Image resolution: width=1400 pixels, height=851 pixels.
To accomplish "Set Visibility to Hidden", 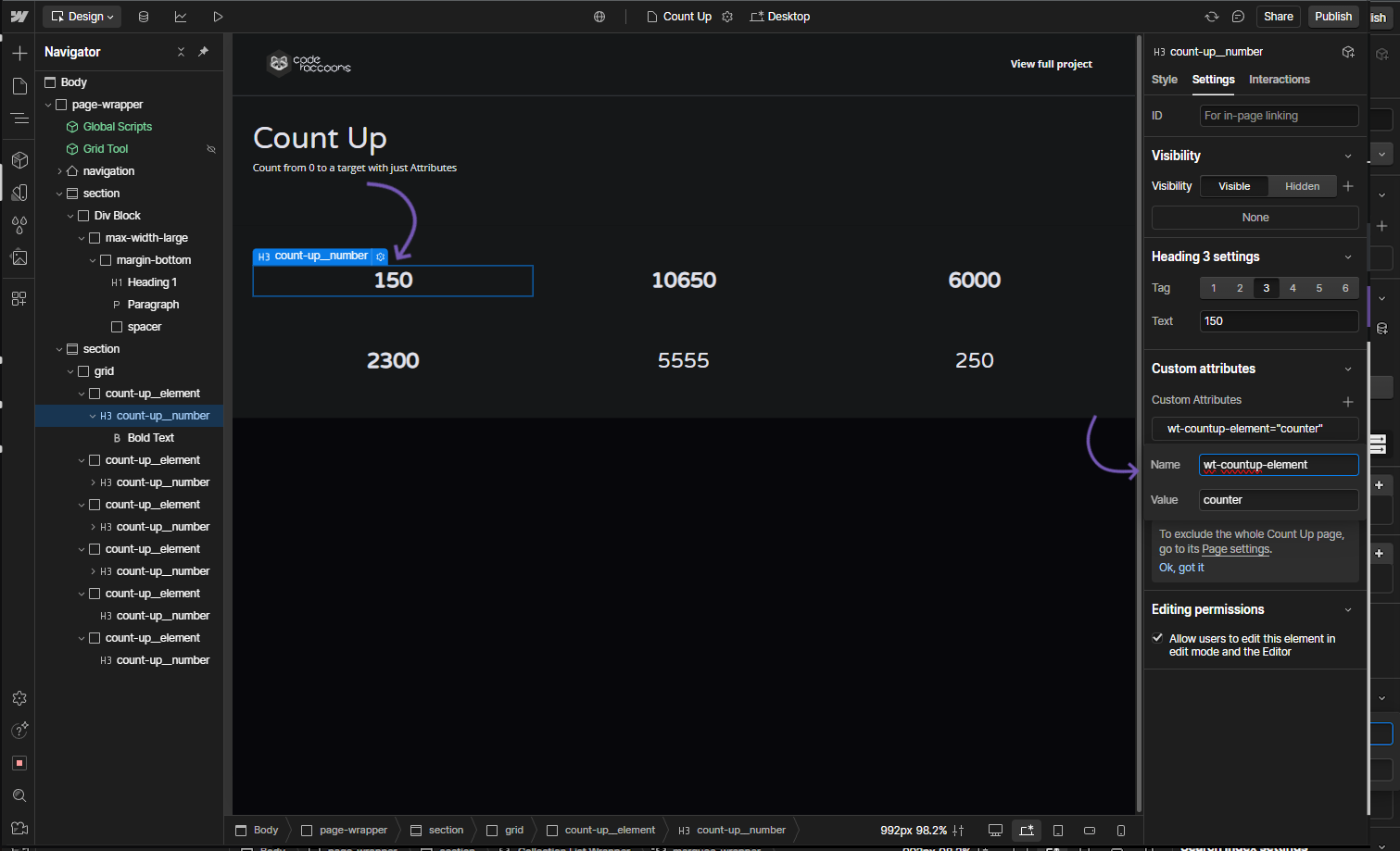I will pyautogui.click(x=1302, y=186).
